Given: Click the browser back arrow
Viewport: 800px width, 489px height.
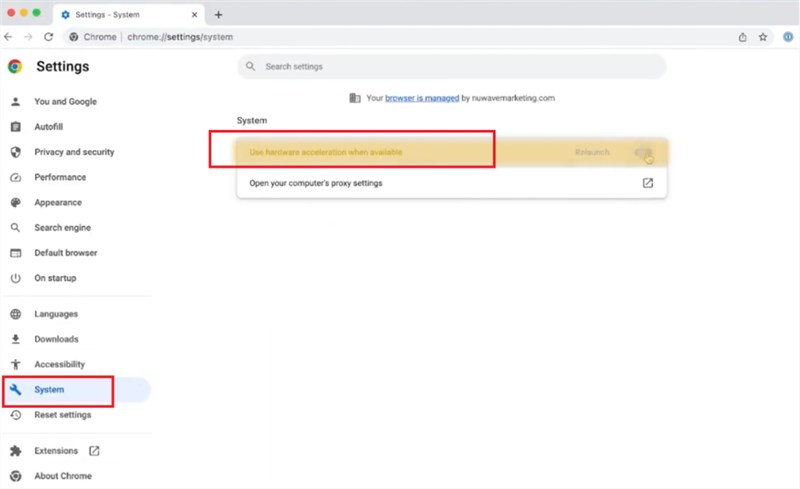Looking at the screenshot, I should pos(9,37).
